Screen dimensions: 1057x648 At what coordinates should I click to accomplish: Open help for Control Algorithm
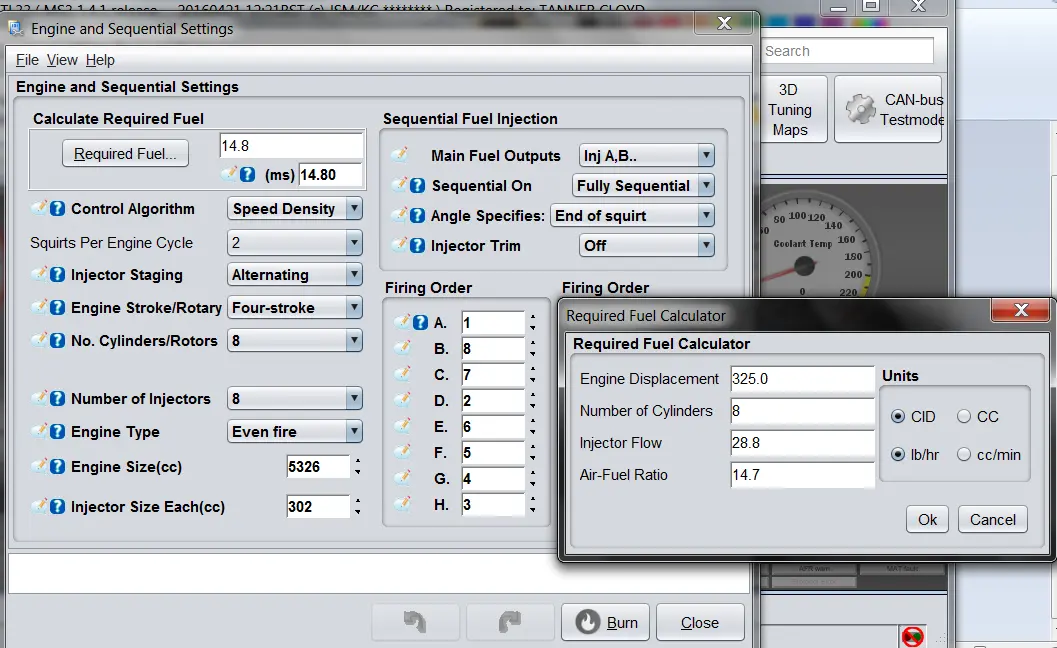pos(57,209)
